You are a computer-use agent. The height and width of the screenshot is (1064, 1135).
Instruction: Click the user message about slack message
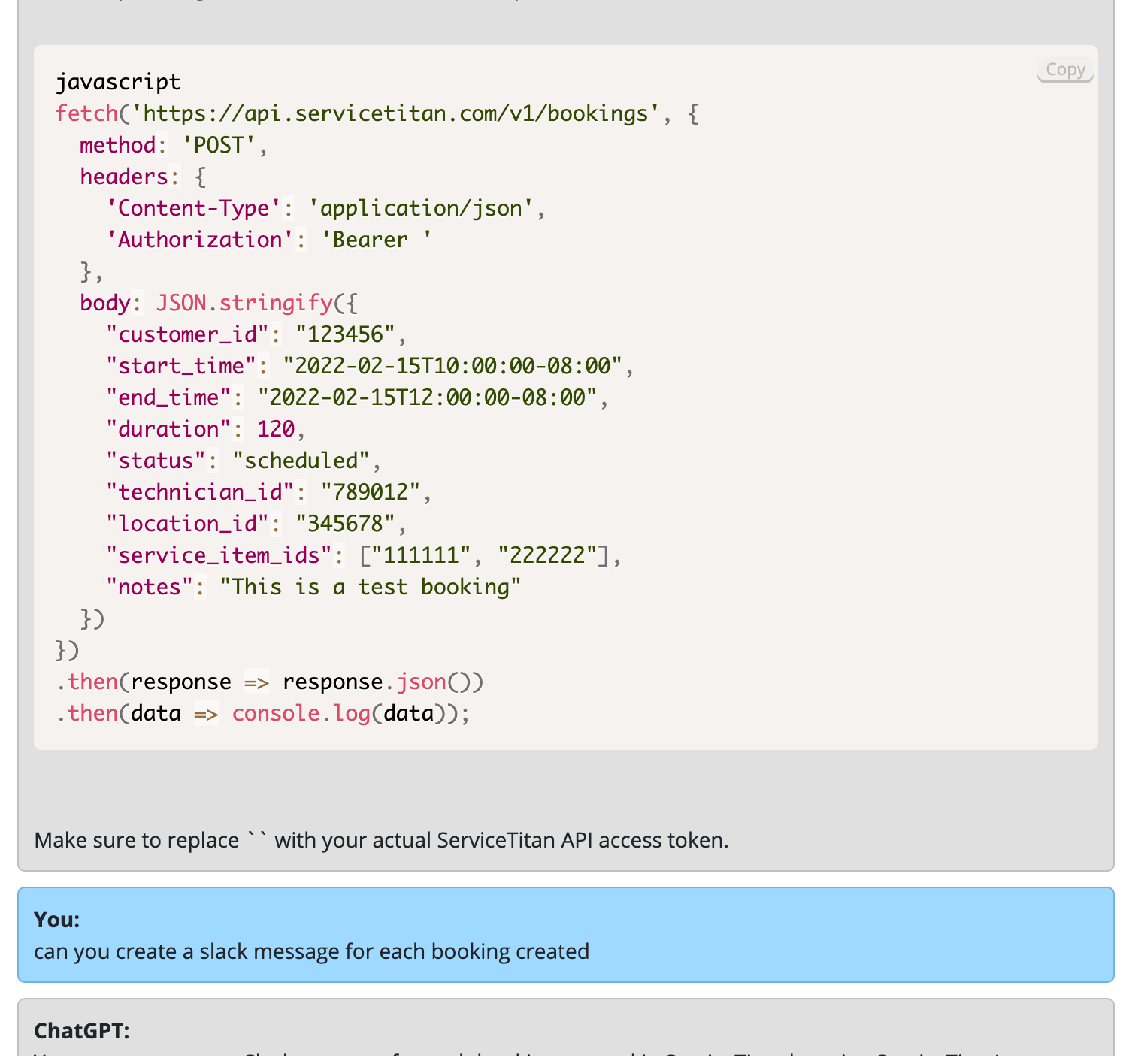(x=311, y=951)
